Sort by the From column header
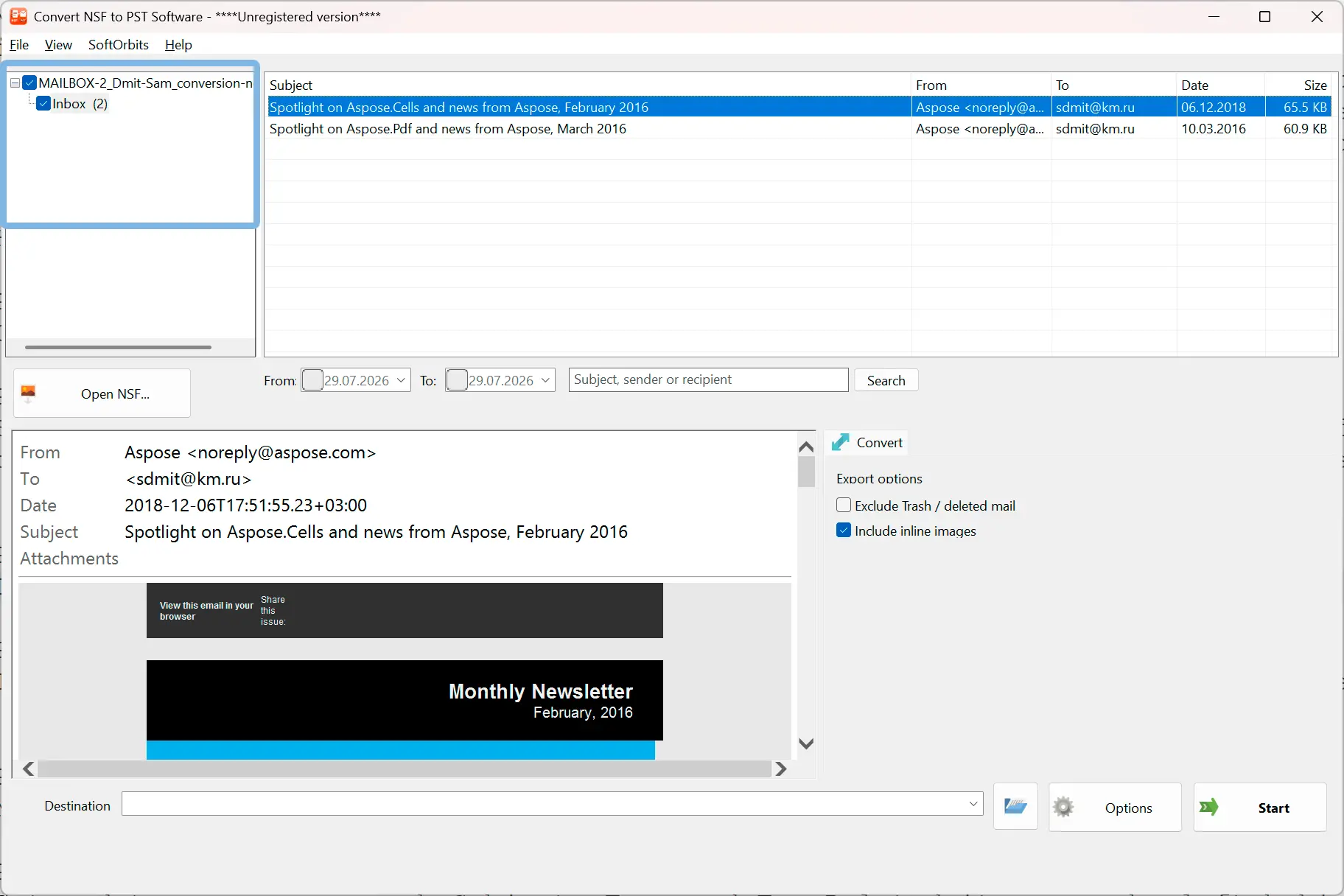Screen dimensions: 1344x896 981,85
